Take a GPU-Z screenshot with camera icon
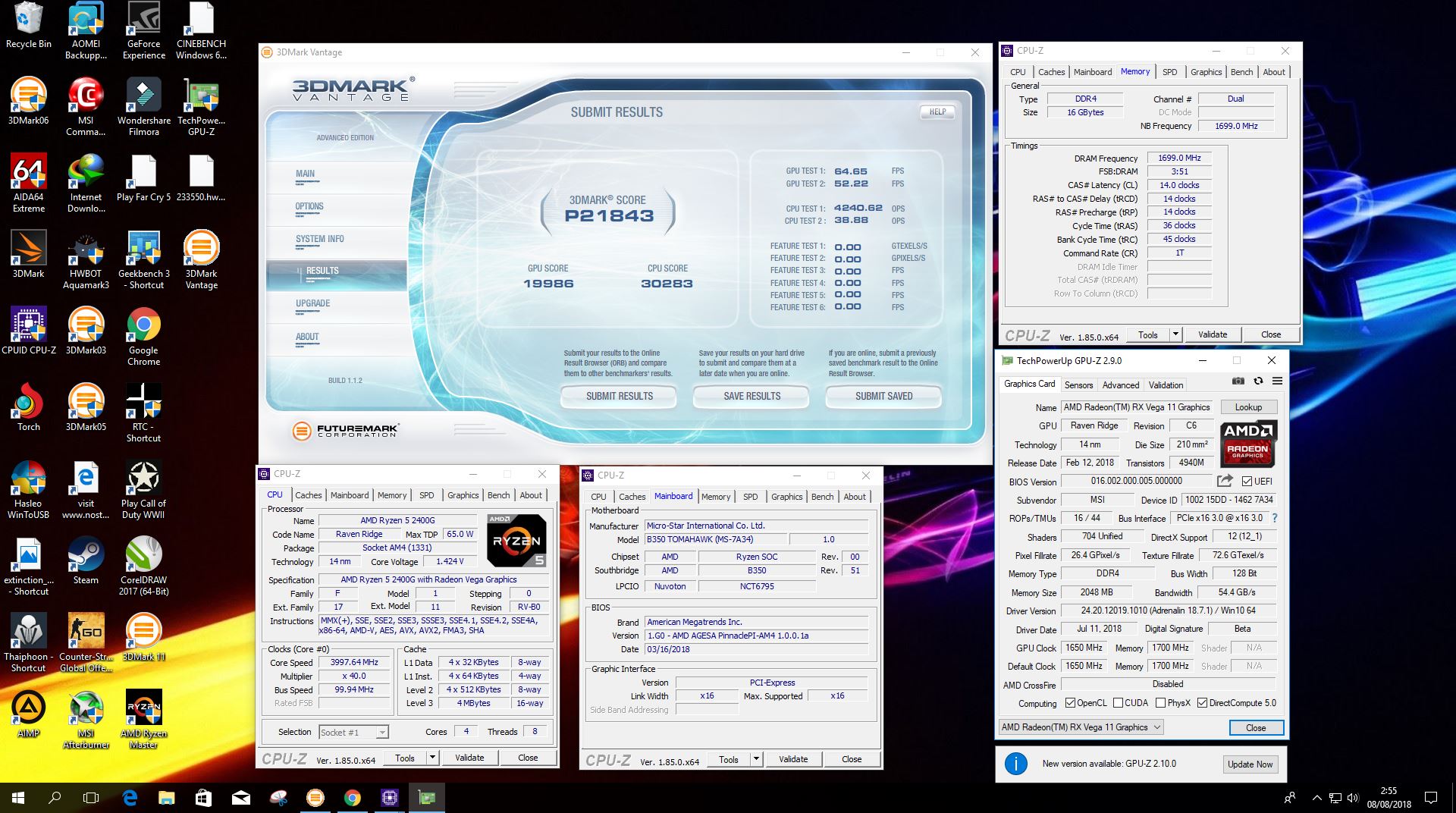The height and width of the screenshot is (813, 1456). point(1238,381)
